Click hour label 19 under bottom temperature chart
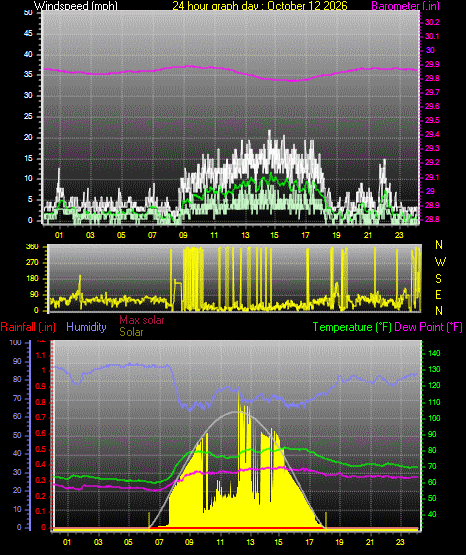 pos(339,542)
